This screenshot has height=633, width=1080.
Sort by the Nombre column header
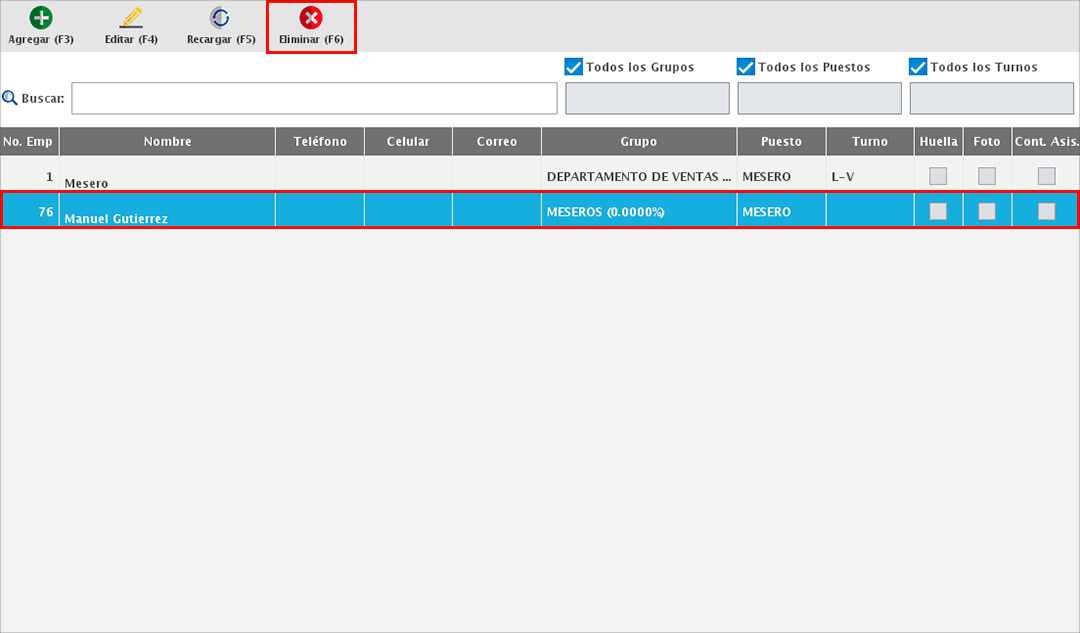(167, 141)
